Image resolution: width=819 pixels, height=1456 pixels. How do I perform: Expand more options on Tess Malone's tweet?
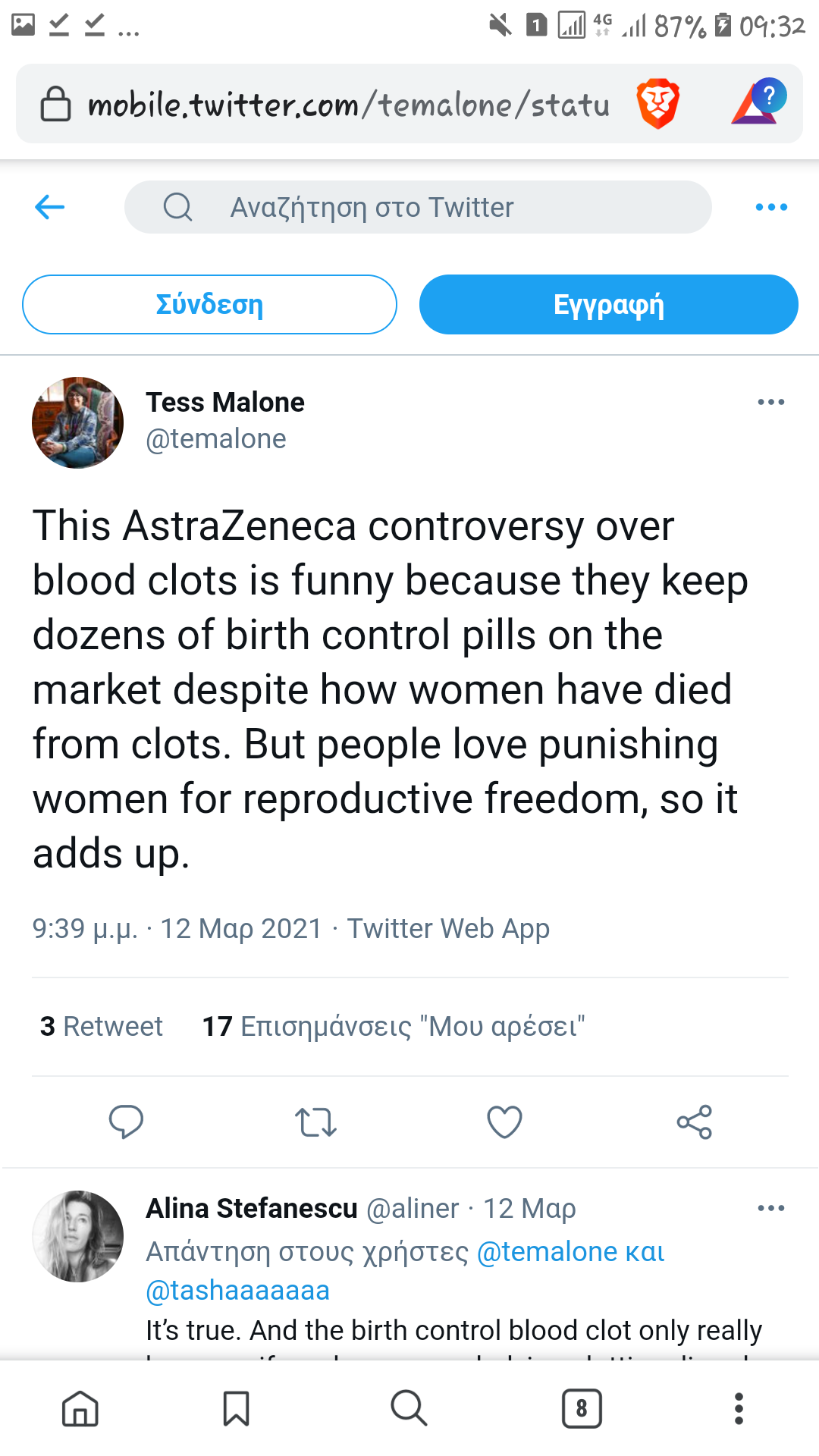pos(770,402)
